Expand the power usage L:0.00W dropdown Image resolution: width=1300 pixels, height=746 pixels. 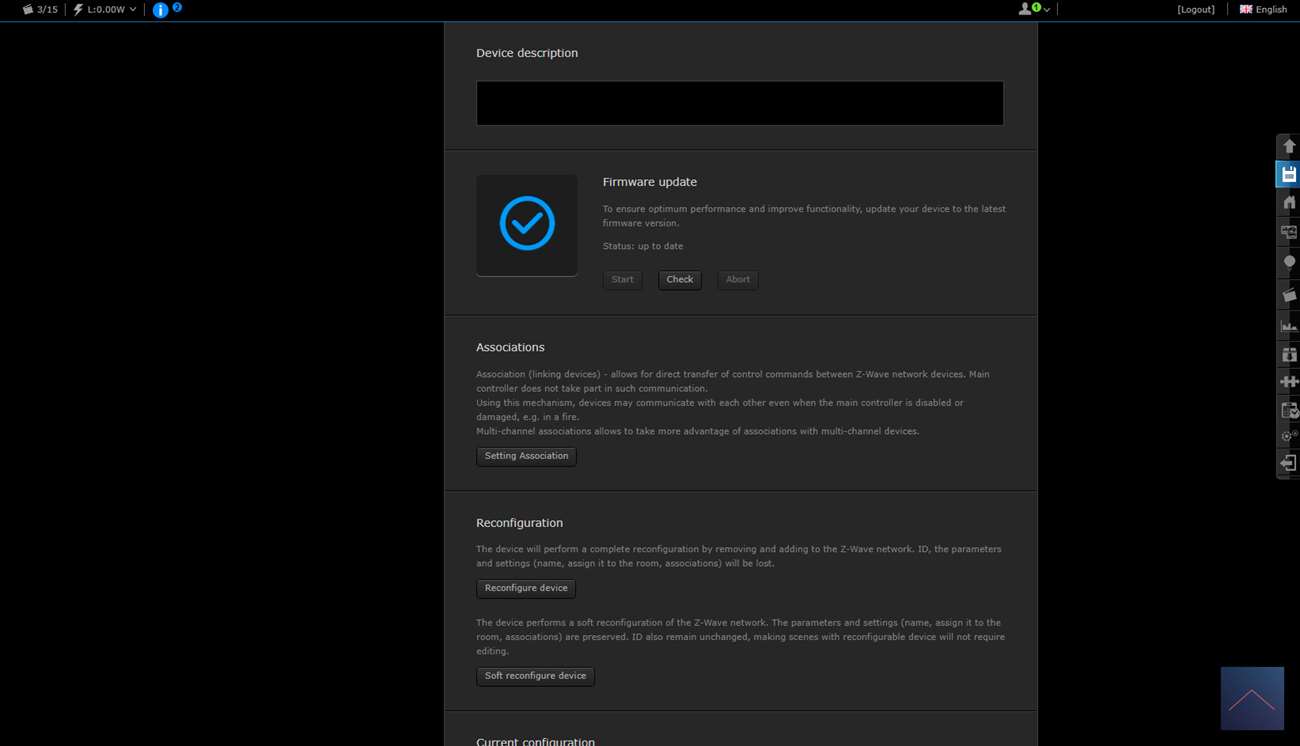[x=105, y=10]
